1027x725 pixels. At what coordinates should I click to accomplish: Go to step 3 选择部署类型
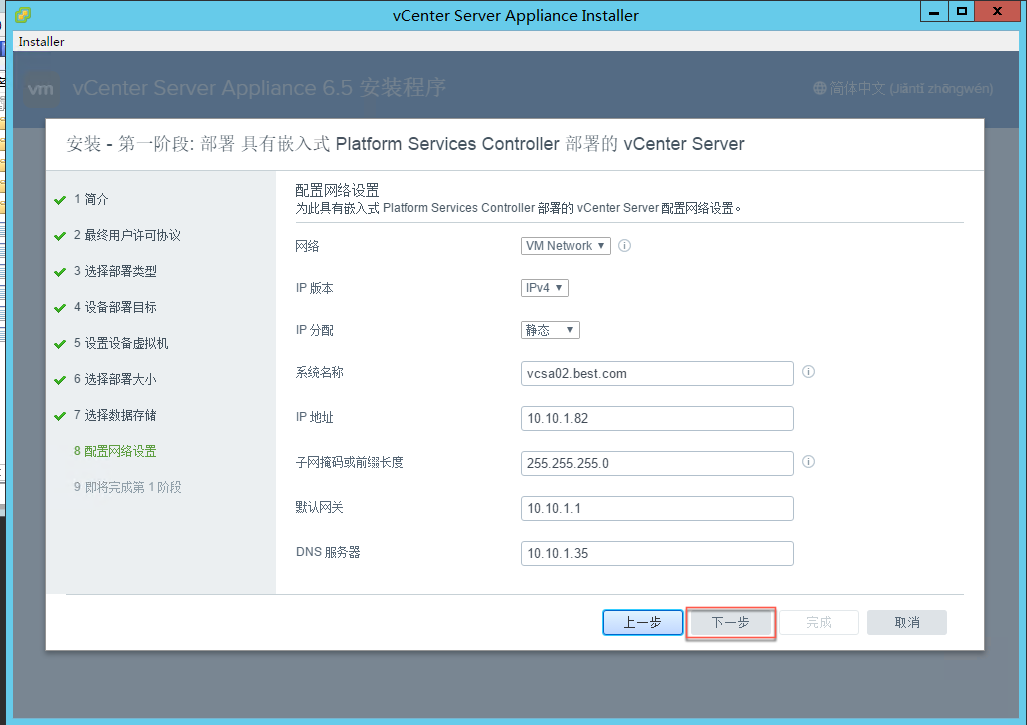(115, 271)
